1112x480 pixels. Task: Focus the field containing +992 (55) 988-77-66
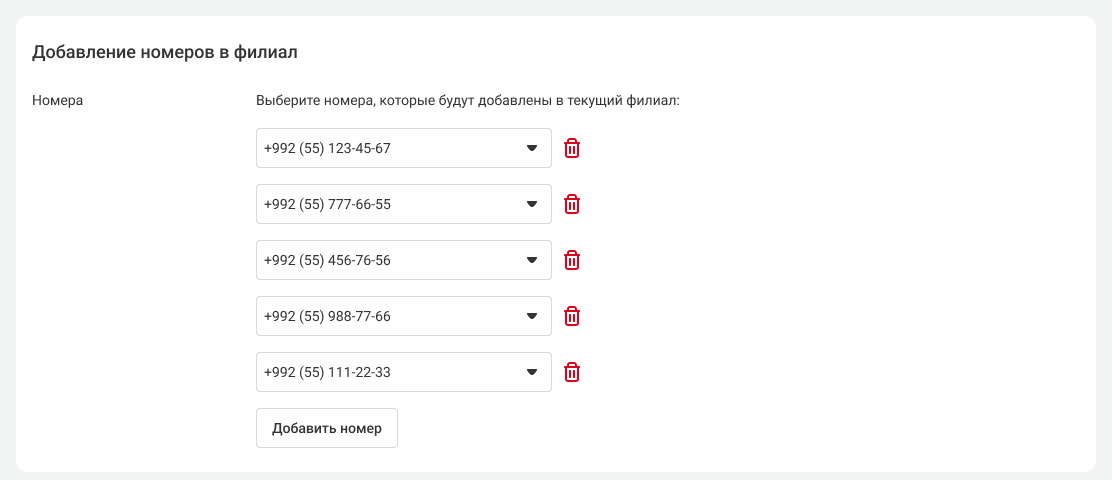pyautogui.click(x=327, y=316)
